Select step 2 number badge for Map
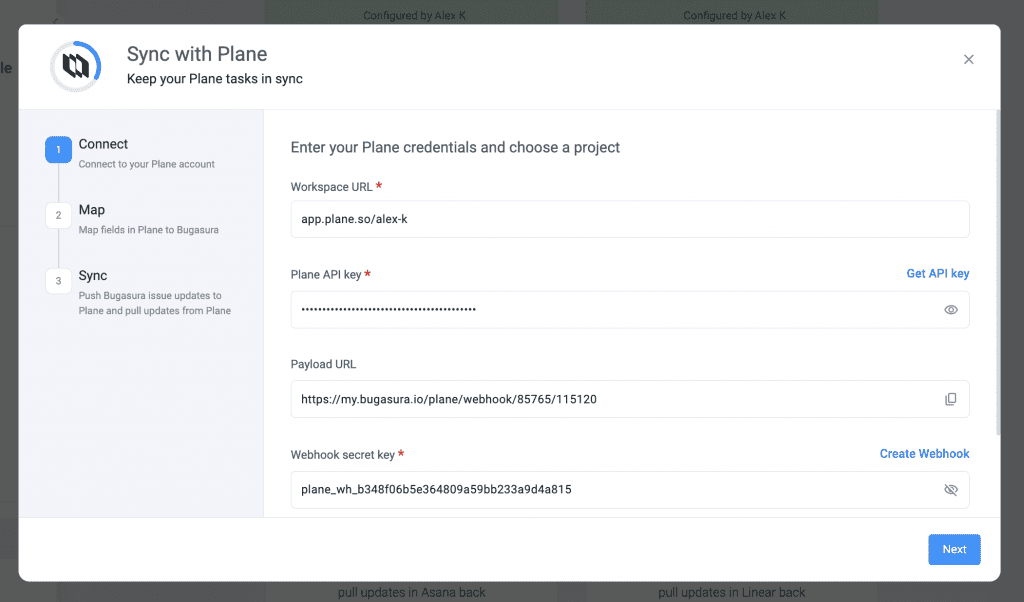Viewport: 1024px width, 602px height. (58, 215)
